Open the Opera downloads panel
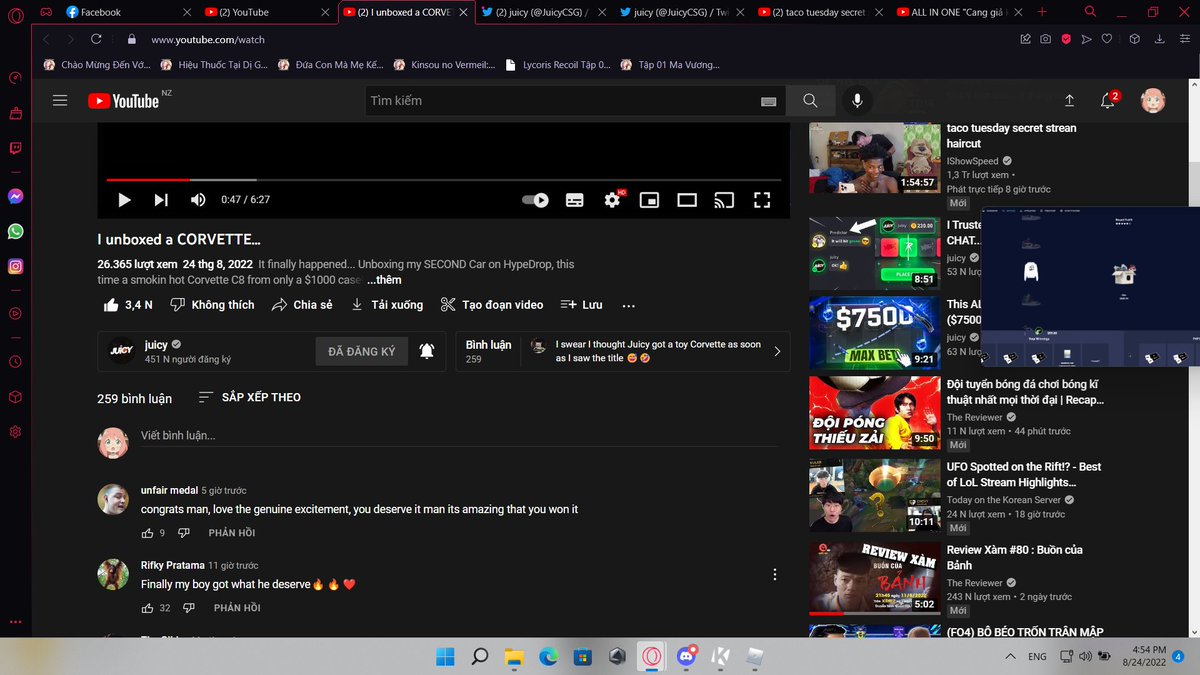Viewport: 1200px width, 675px height. [1161, 39]
